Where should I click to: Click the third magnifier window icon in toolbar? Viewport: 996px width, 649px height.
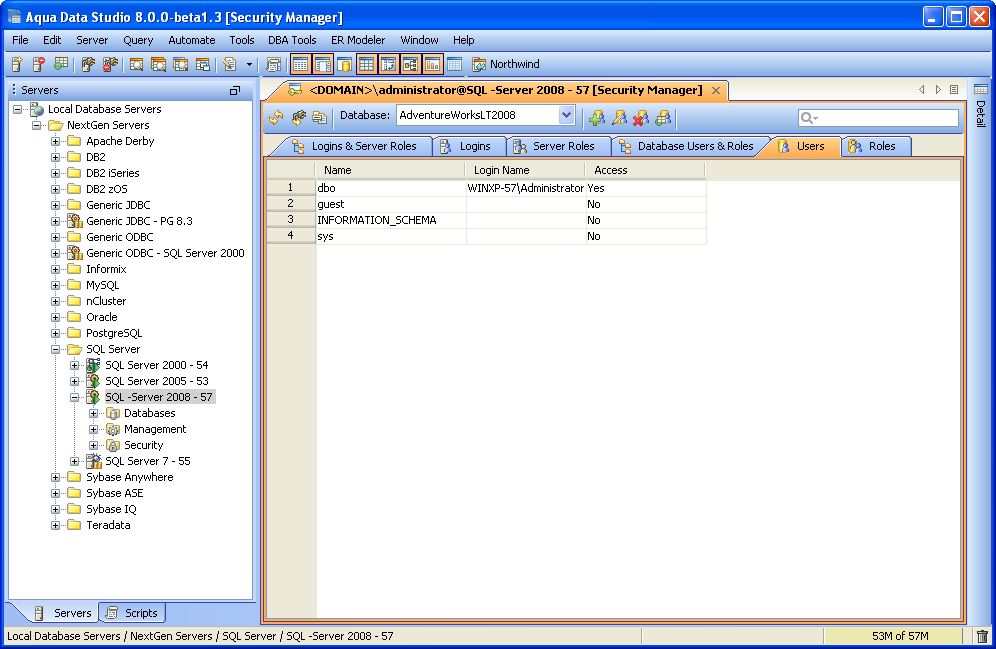180,64
